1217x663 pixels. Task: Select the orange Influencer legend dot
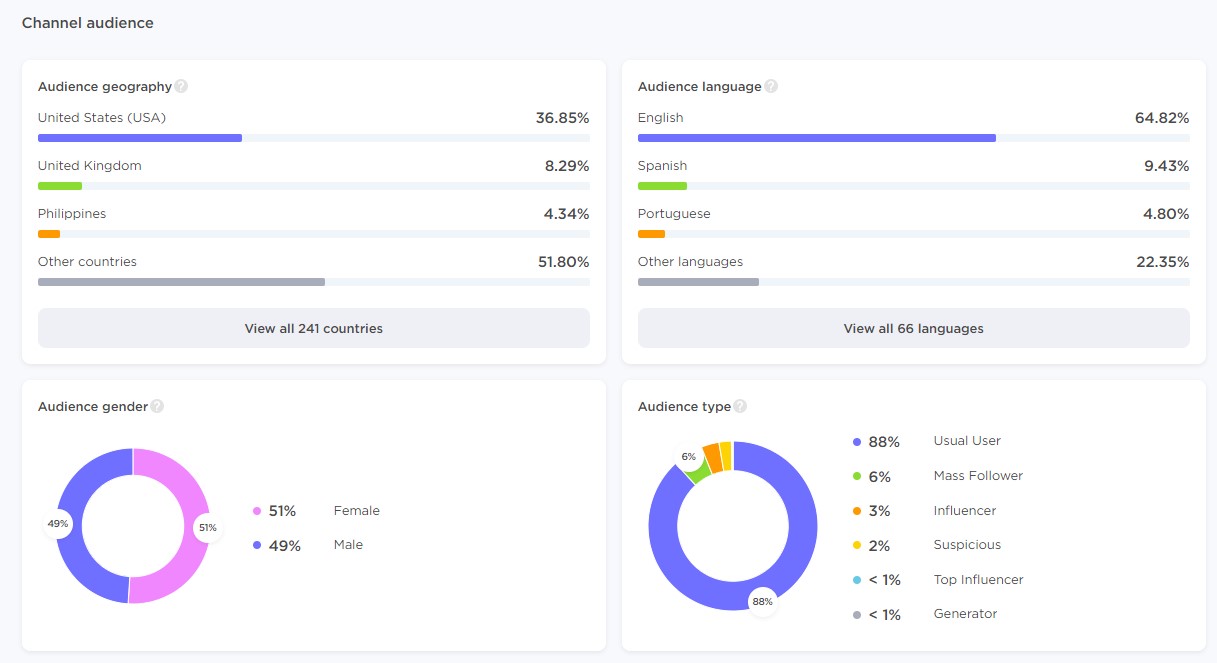857,511
